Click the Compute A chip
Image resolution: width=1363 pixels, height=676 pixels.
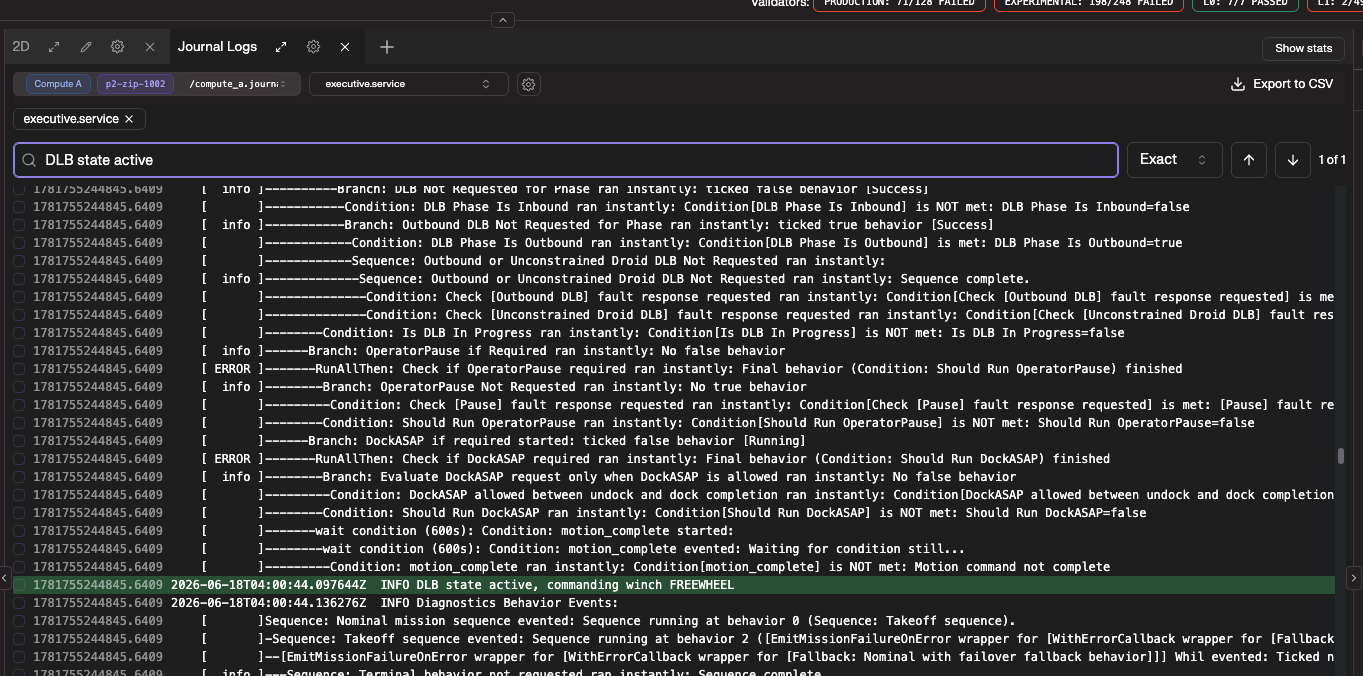tap(58, 84)
